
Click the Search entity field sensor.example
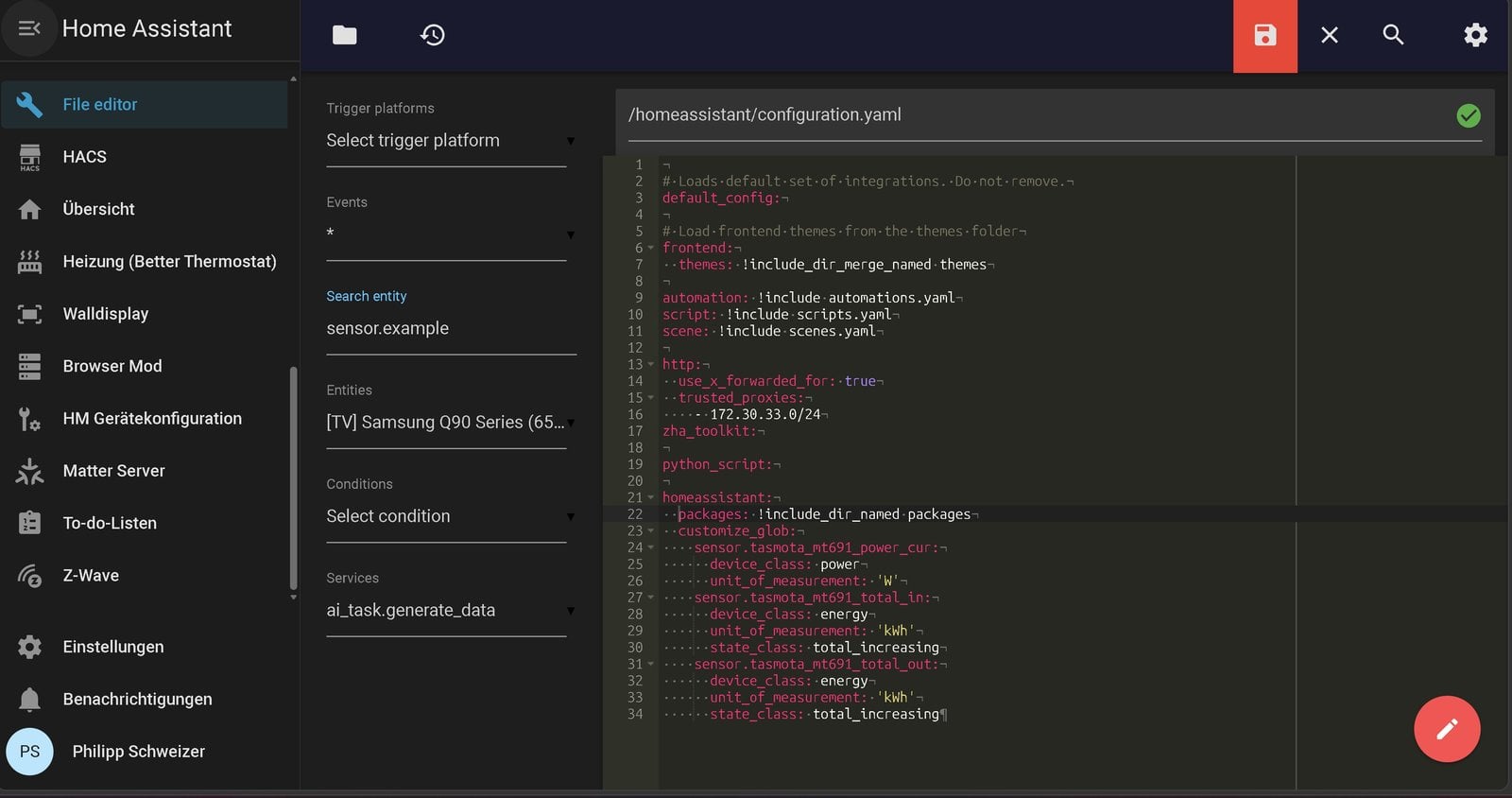(451, 329)
